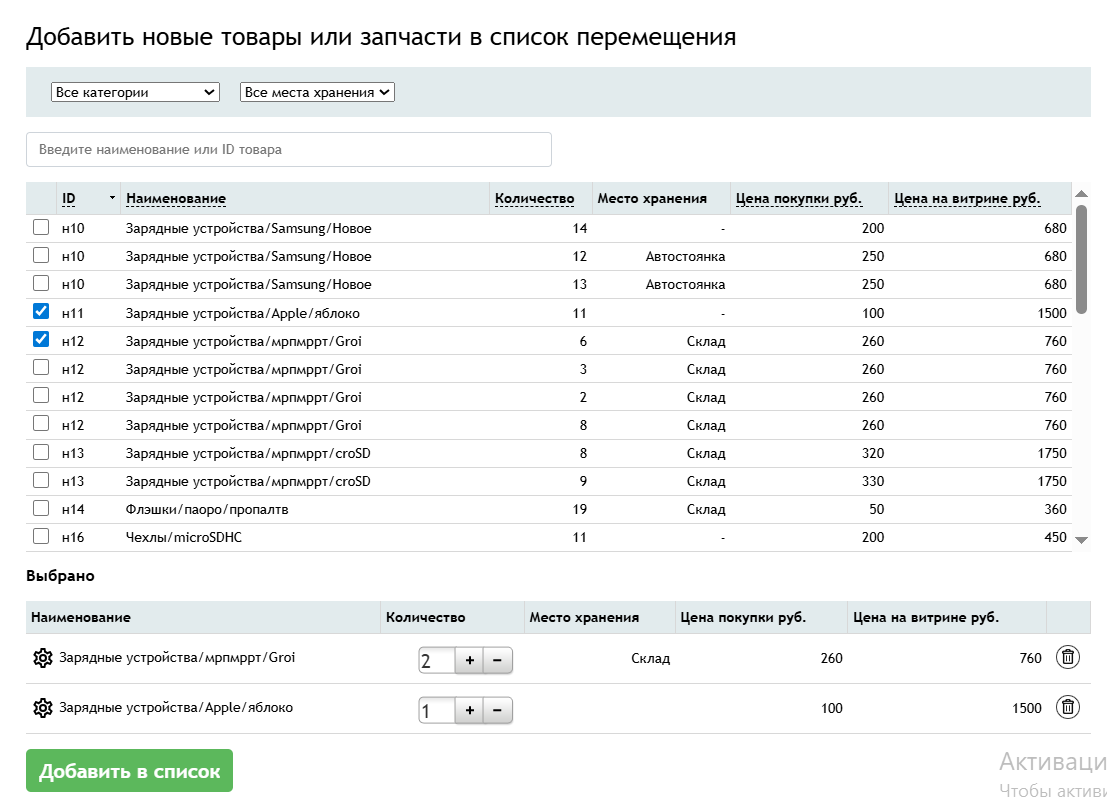Decrease quantity with minus for the Apple/яблоко item

coord(498,710)
